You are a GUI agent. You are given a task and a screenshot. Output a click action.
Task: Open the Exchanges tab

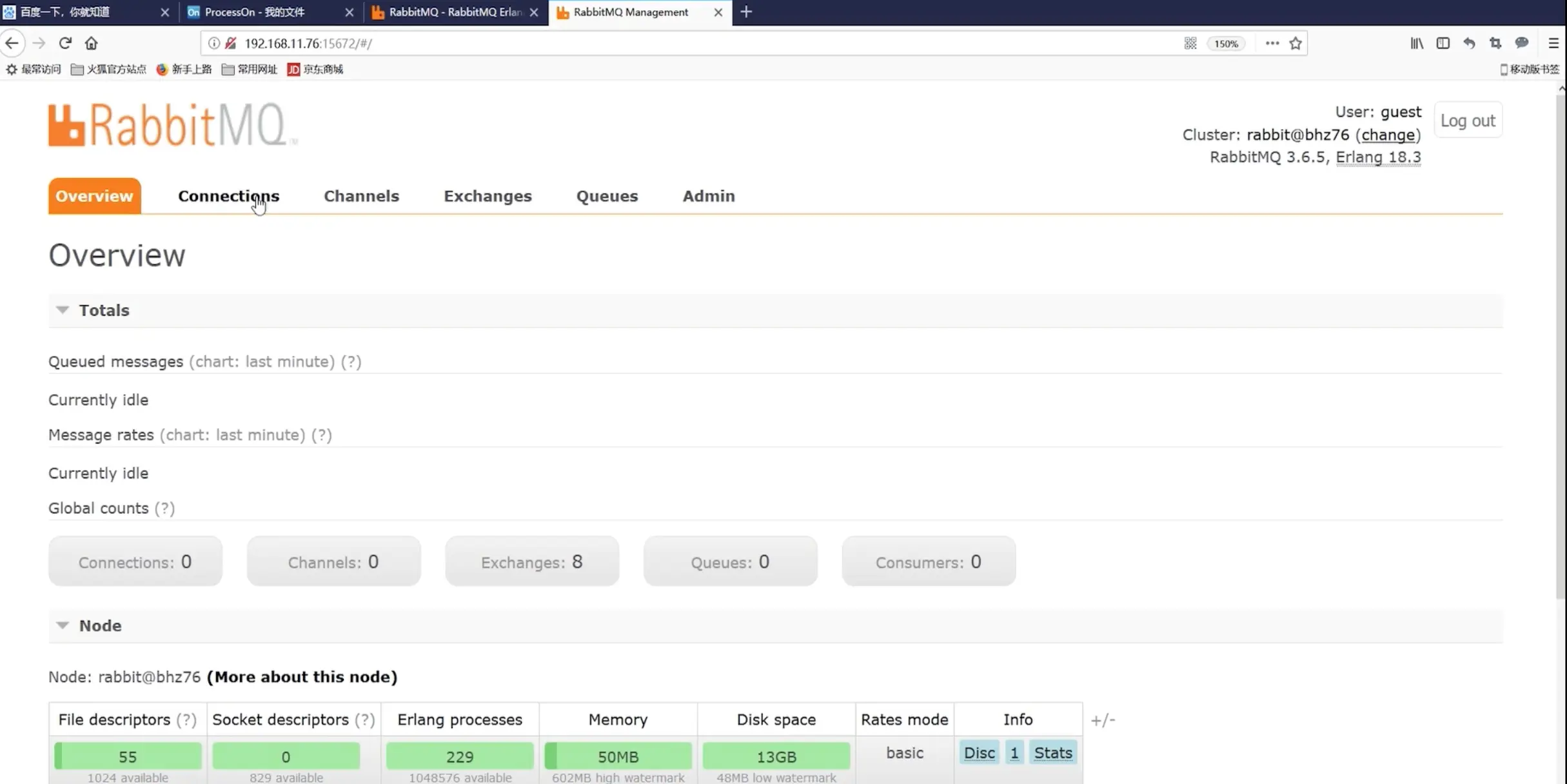tap(488, 196)
